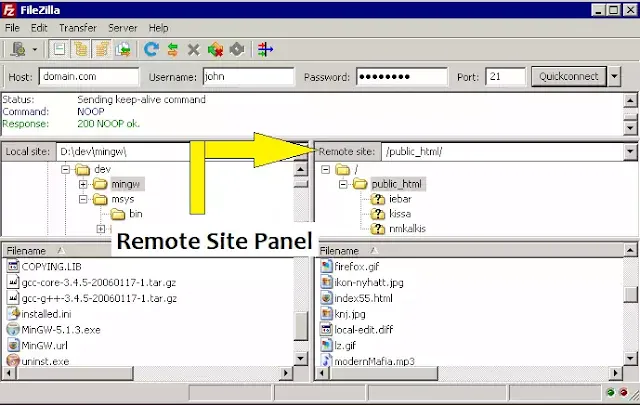This screenshot has width=640, height=406.
Task: Click the Password input field
Action: tap(402, 76)
